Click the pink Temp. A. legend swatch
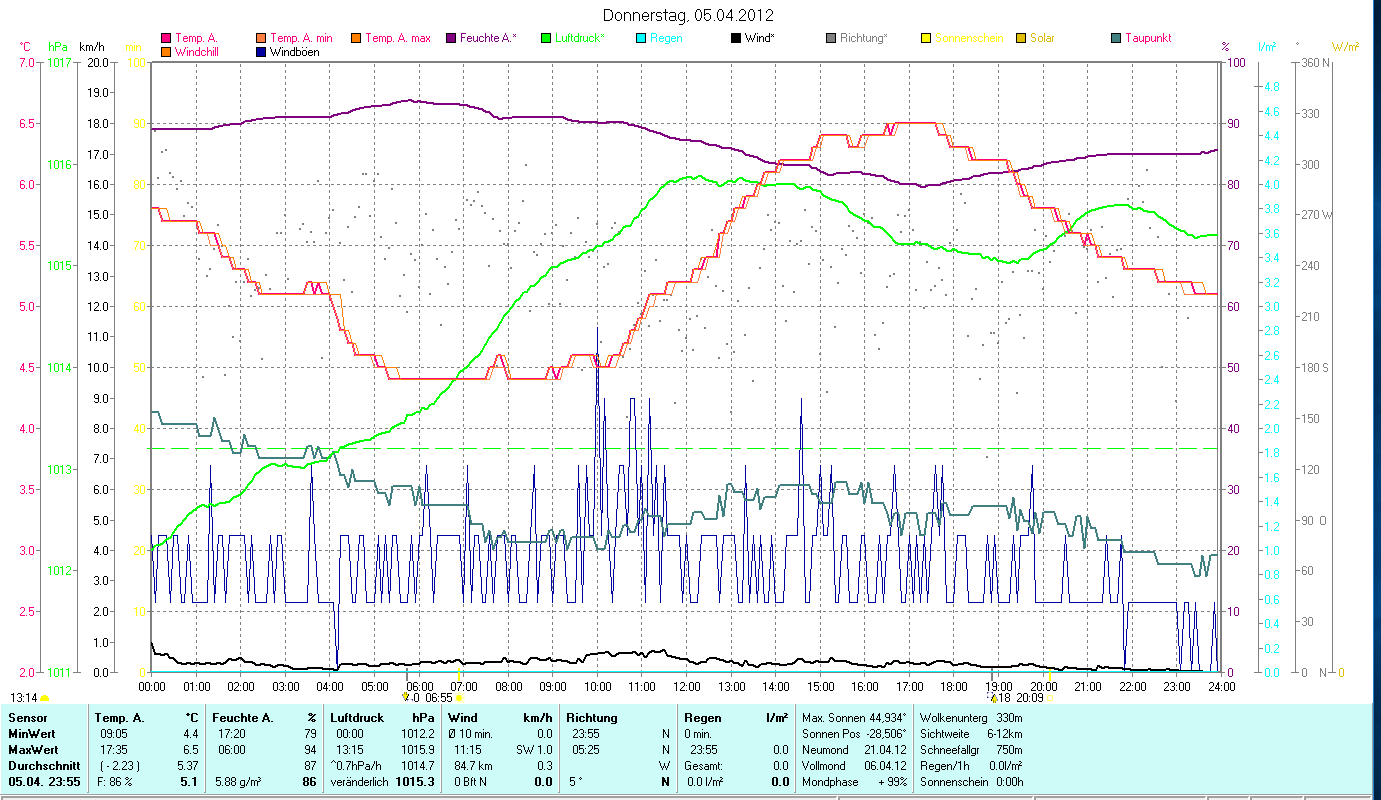The width and height of the screenshot is (1381, 800). pyautogui.click(x=166, y=39)
